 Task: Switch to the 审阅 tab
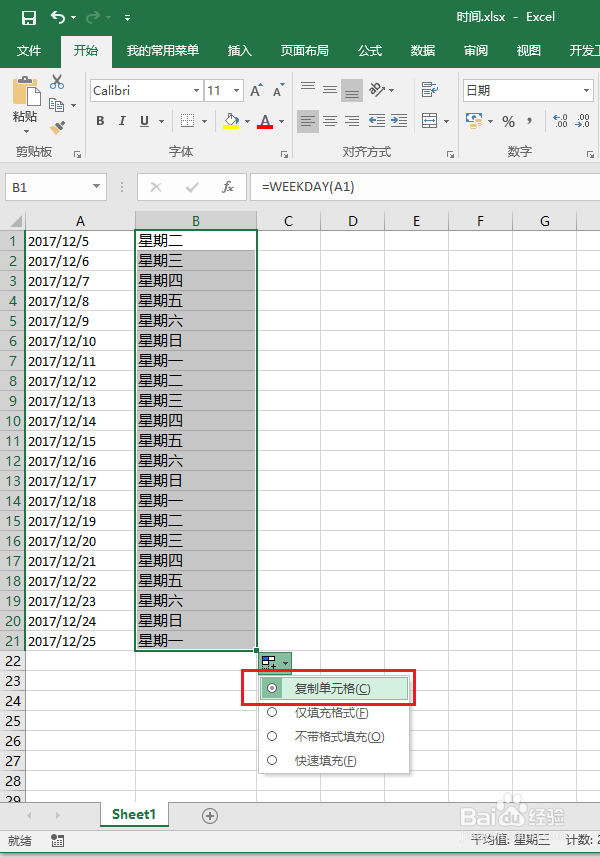tap(476, 51)
